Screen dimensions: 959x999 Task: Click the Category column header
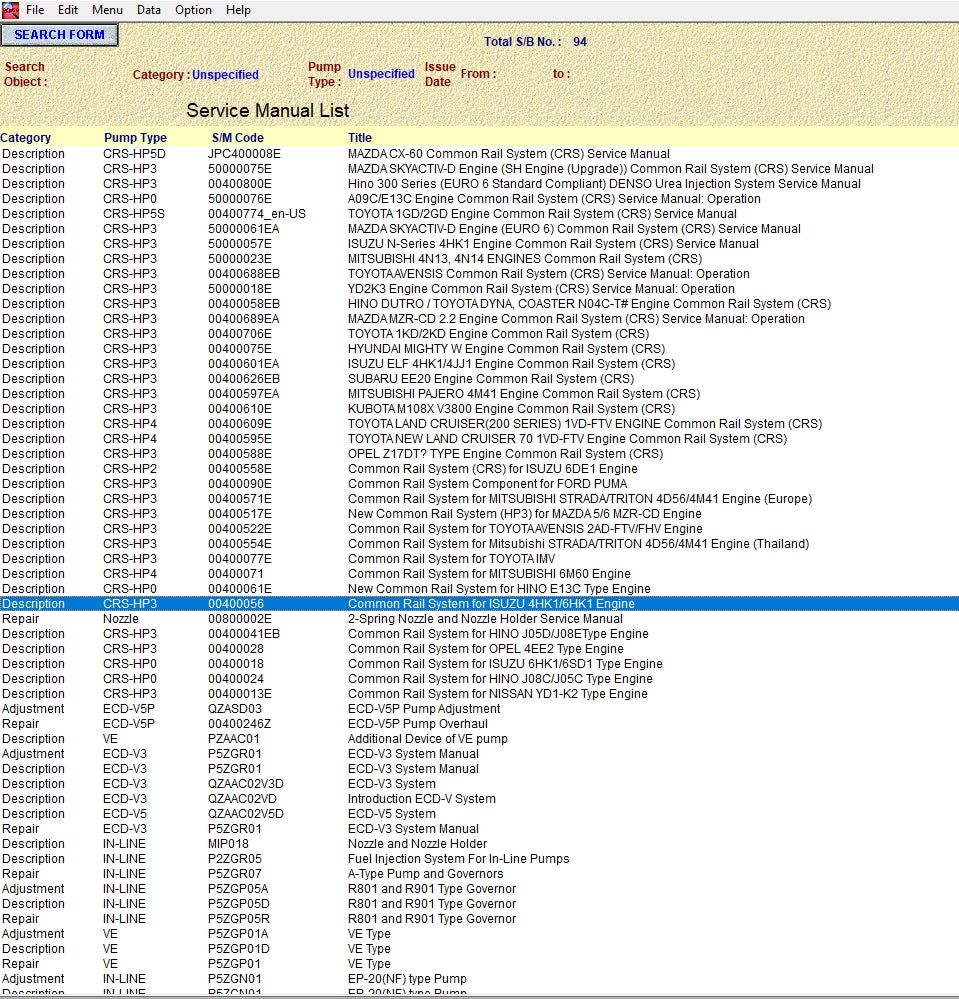26,138
